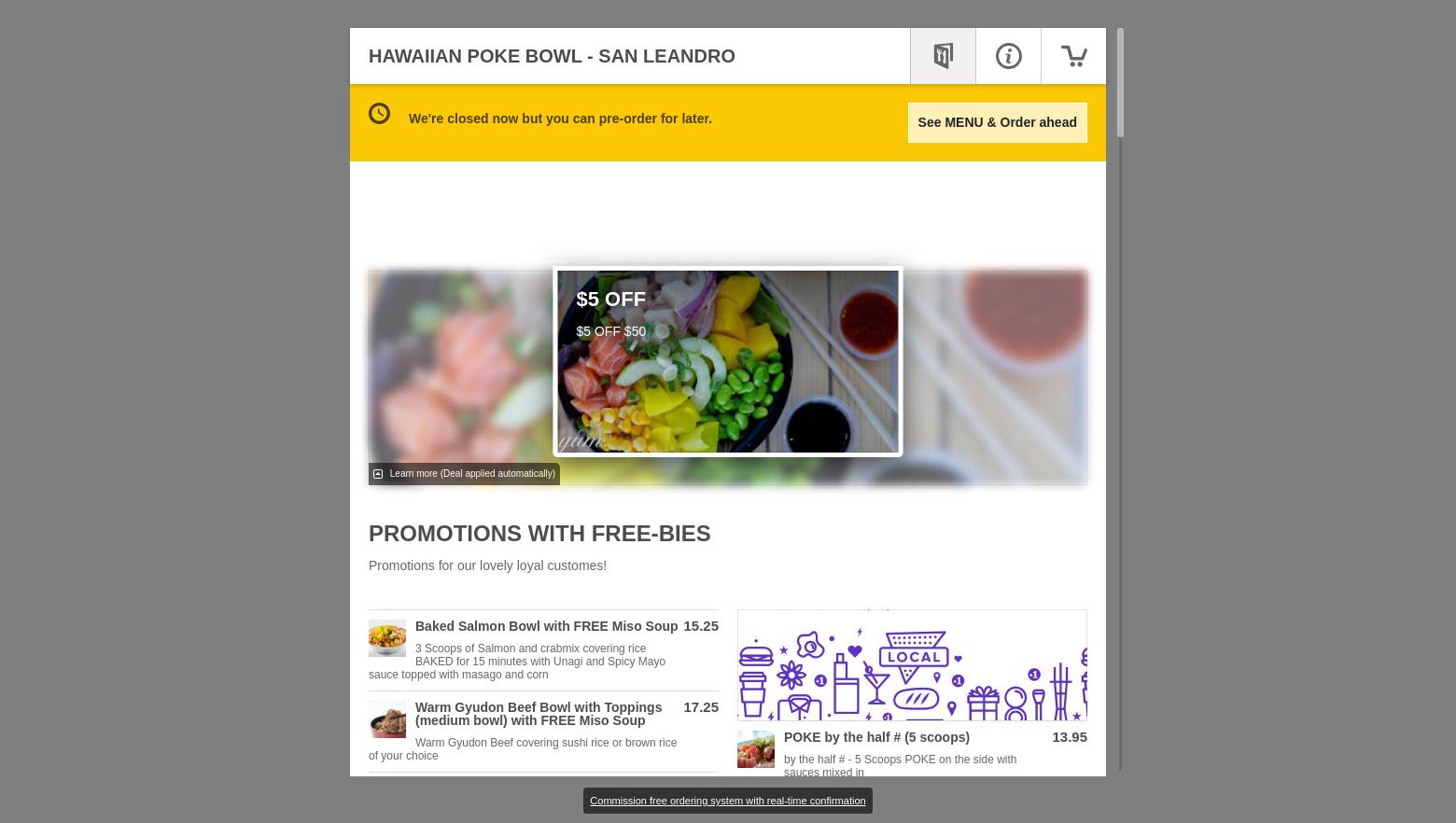Open the shopping cart icon
The width and height of the screenshot is (1456, 823).
click(x=1073, y=56)
